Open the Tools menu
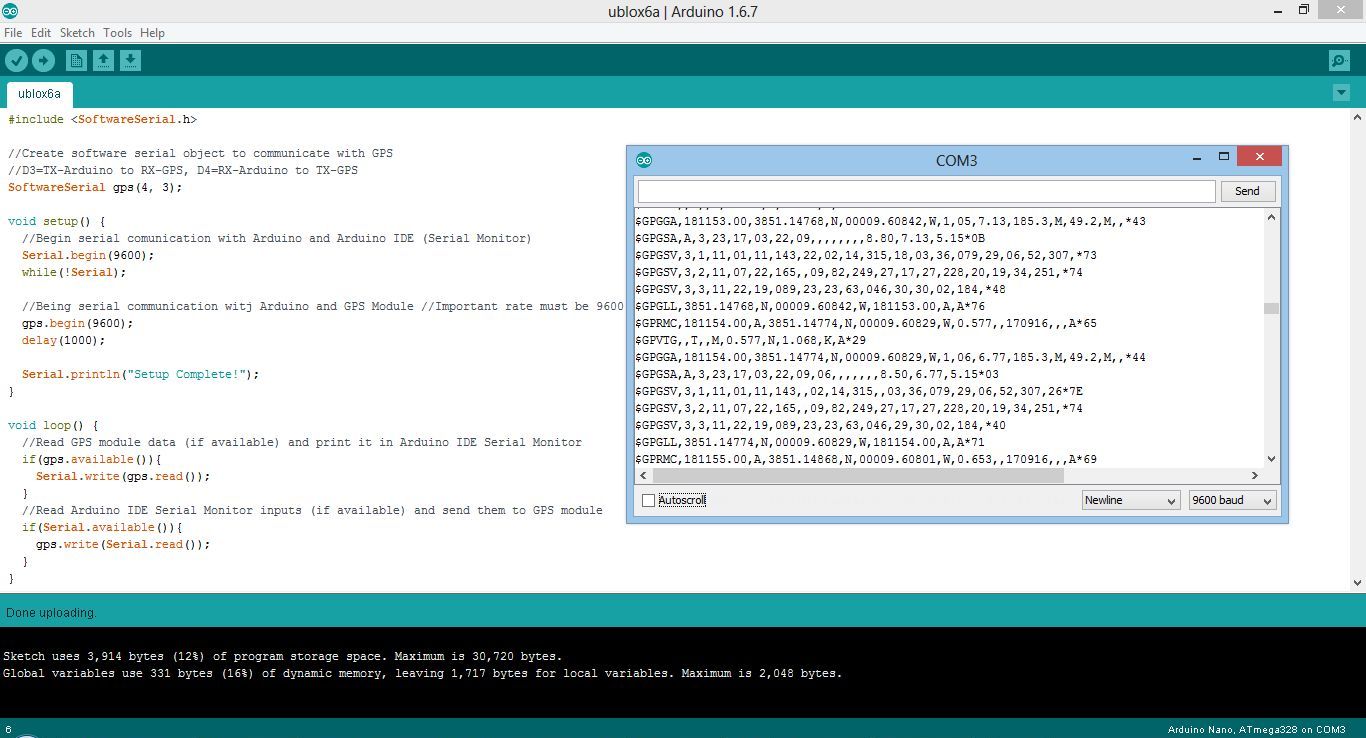This screenshot has width=1366, height=738. click(x=117, y=33)
